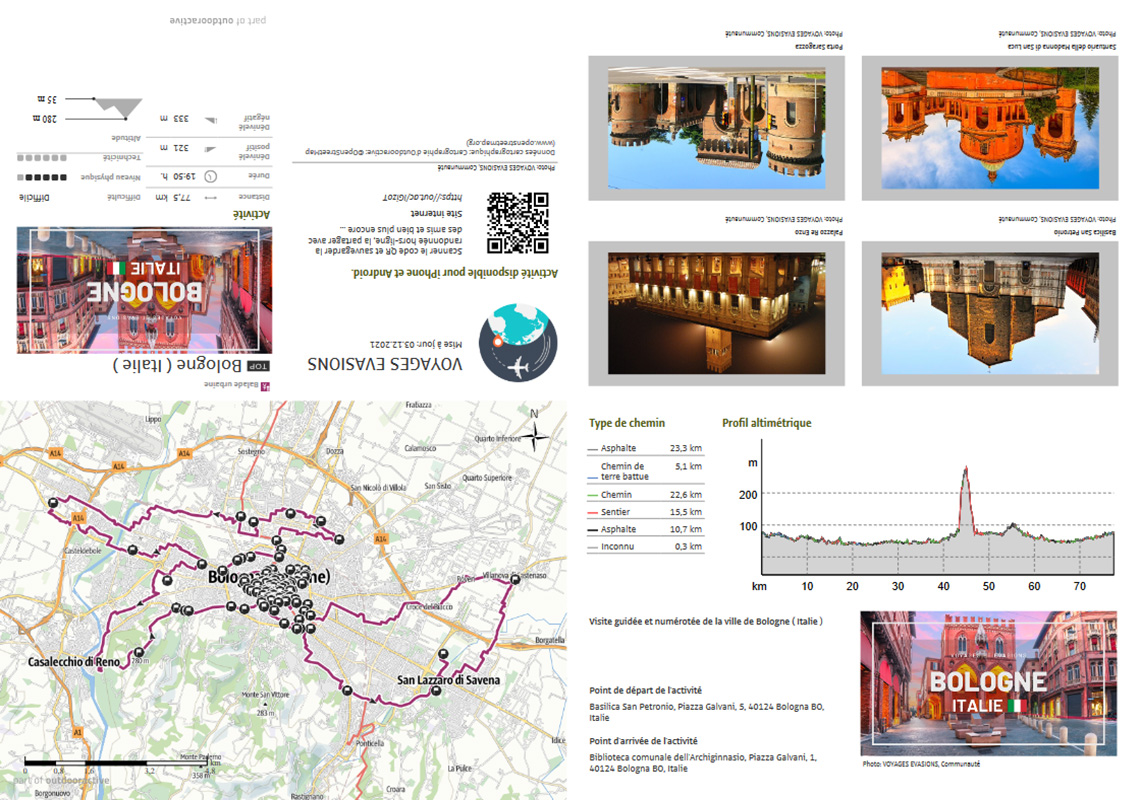Click the Biblioteca comunale dell'Archiginnasio address
The image size is (1140, 800).
click(703, 763)
